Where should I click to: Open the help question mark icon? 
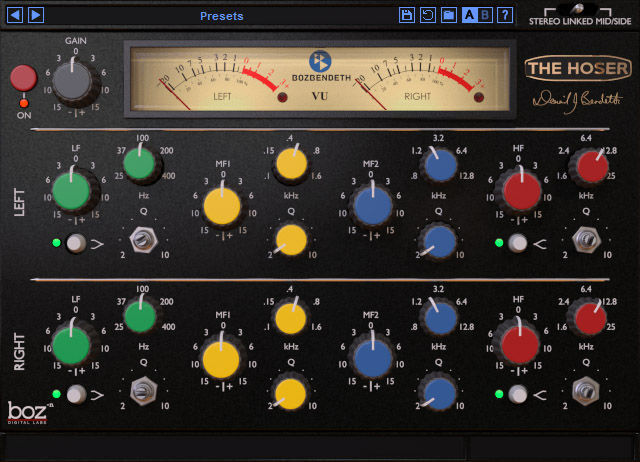[506, 15]
